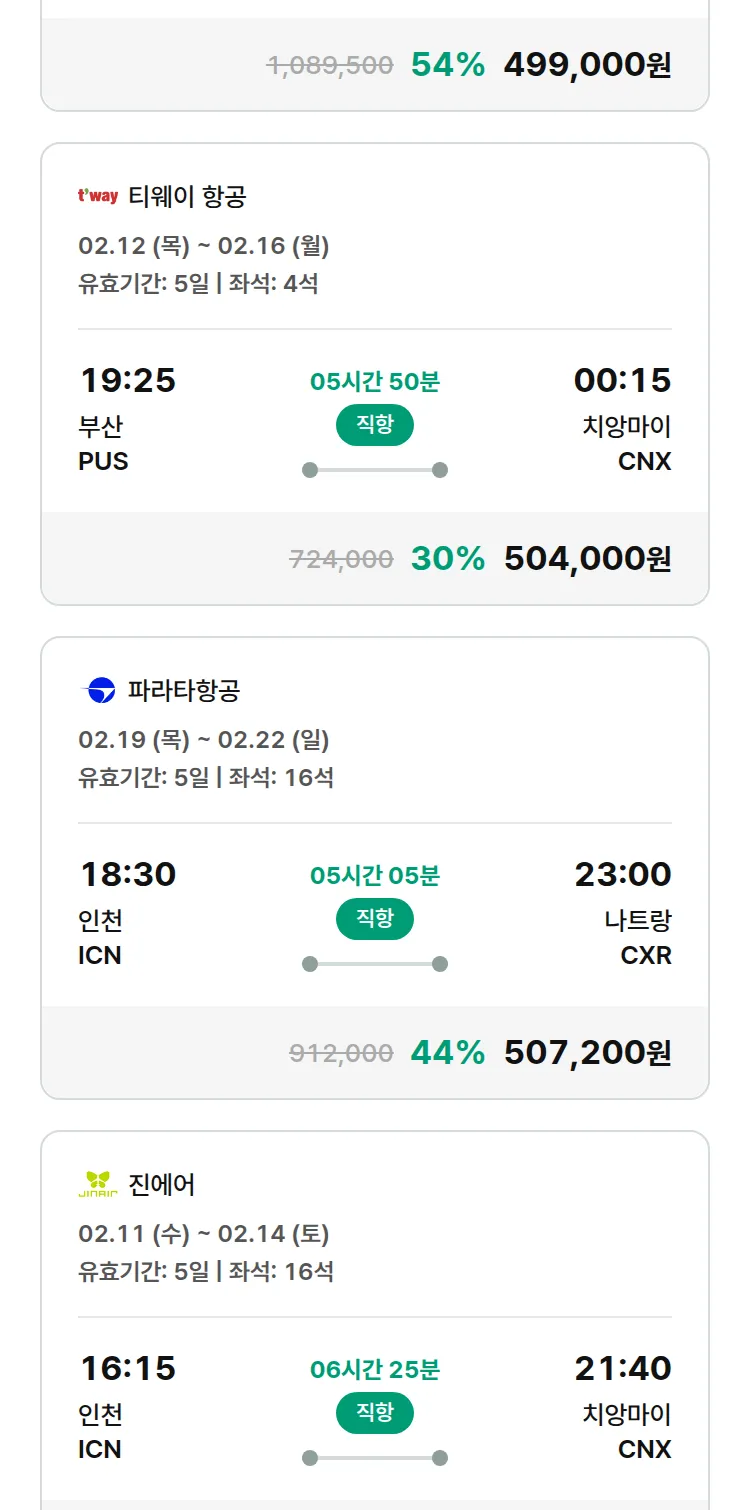Open the 파라타항공 flight card title
750x1510 pixels.
(184, 690)
